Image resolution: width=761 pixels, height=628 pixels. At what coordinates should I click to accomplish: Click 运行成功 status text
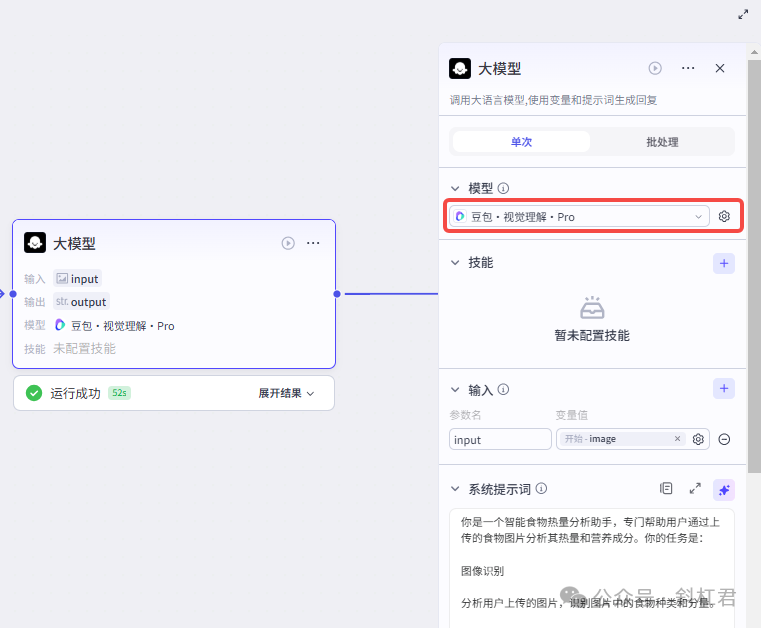[75, 393]
